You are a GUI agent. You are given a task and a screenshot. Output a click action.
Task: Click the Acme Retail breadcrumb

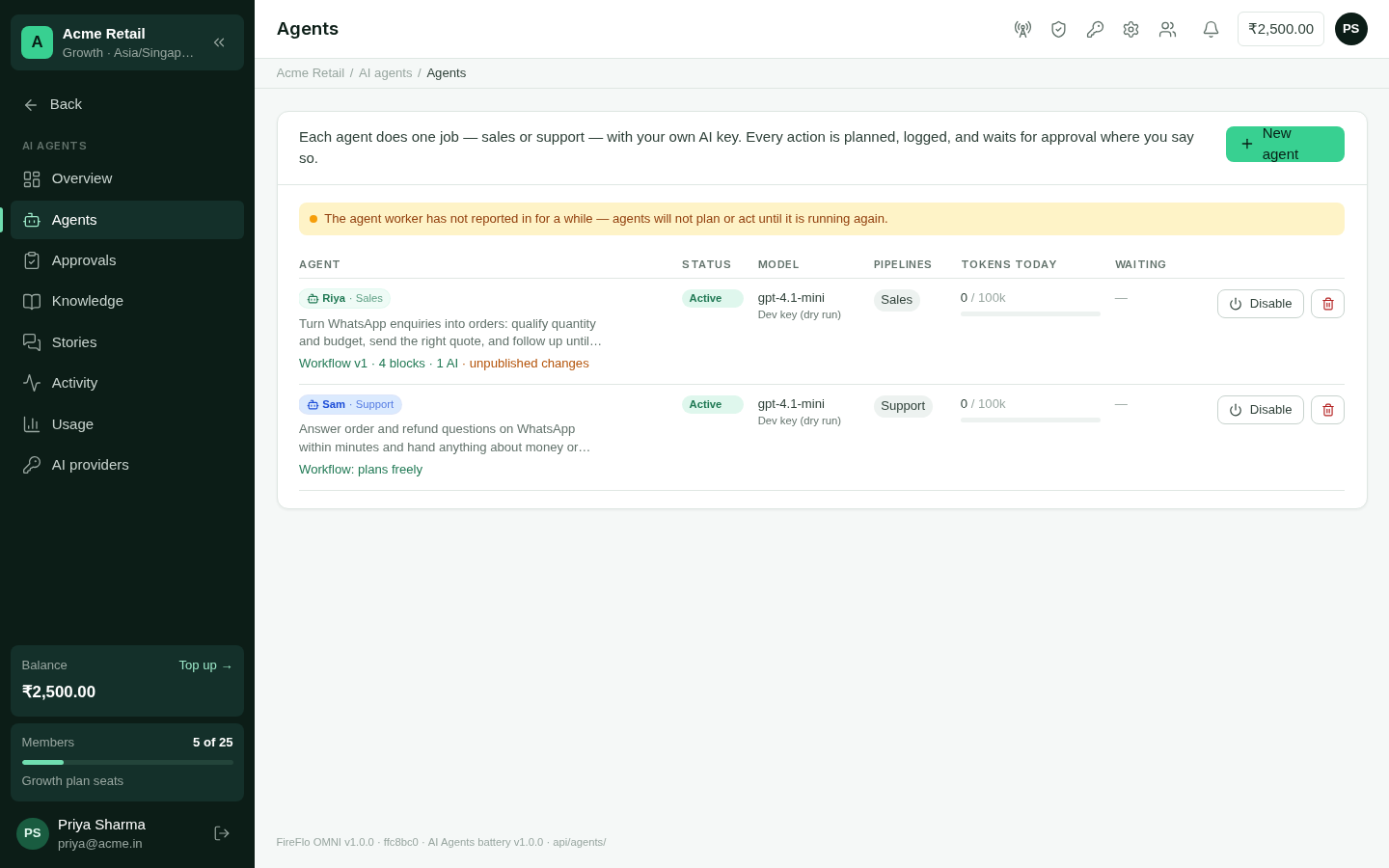tap(310, 73)
